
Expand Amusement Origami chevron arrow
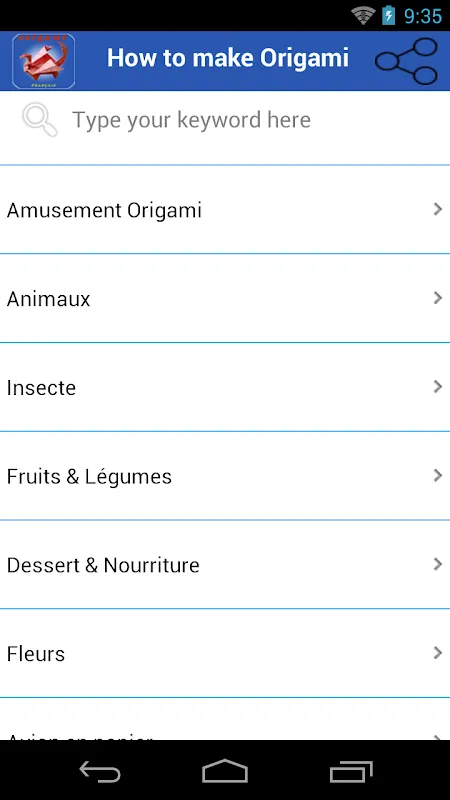(x=437, y=209)
